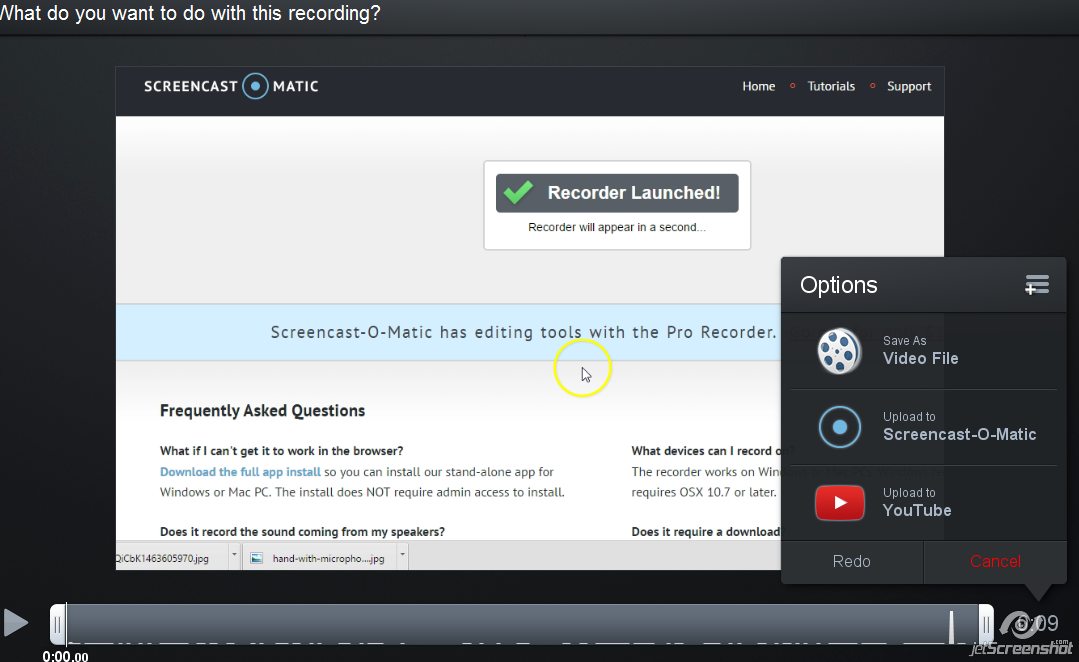Screen dimensions: 1079x662
Task: Click the 0:00.00 time readout
Action: (65, 656)
